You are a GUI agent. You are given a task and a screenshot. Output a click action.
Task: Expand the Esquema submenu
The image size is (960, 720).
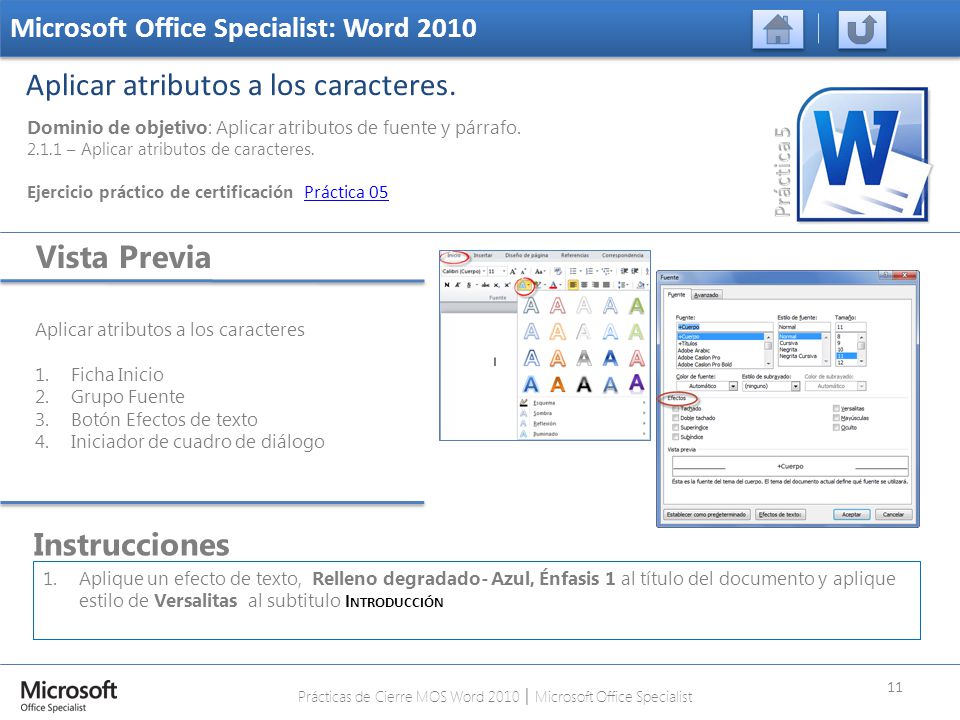583,403
